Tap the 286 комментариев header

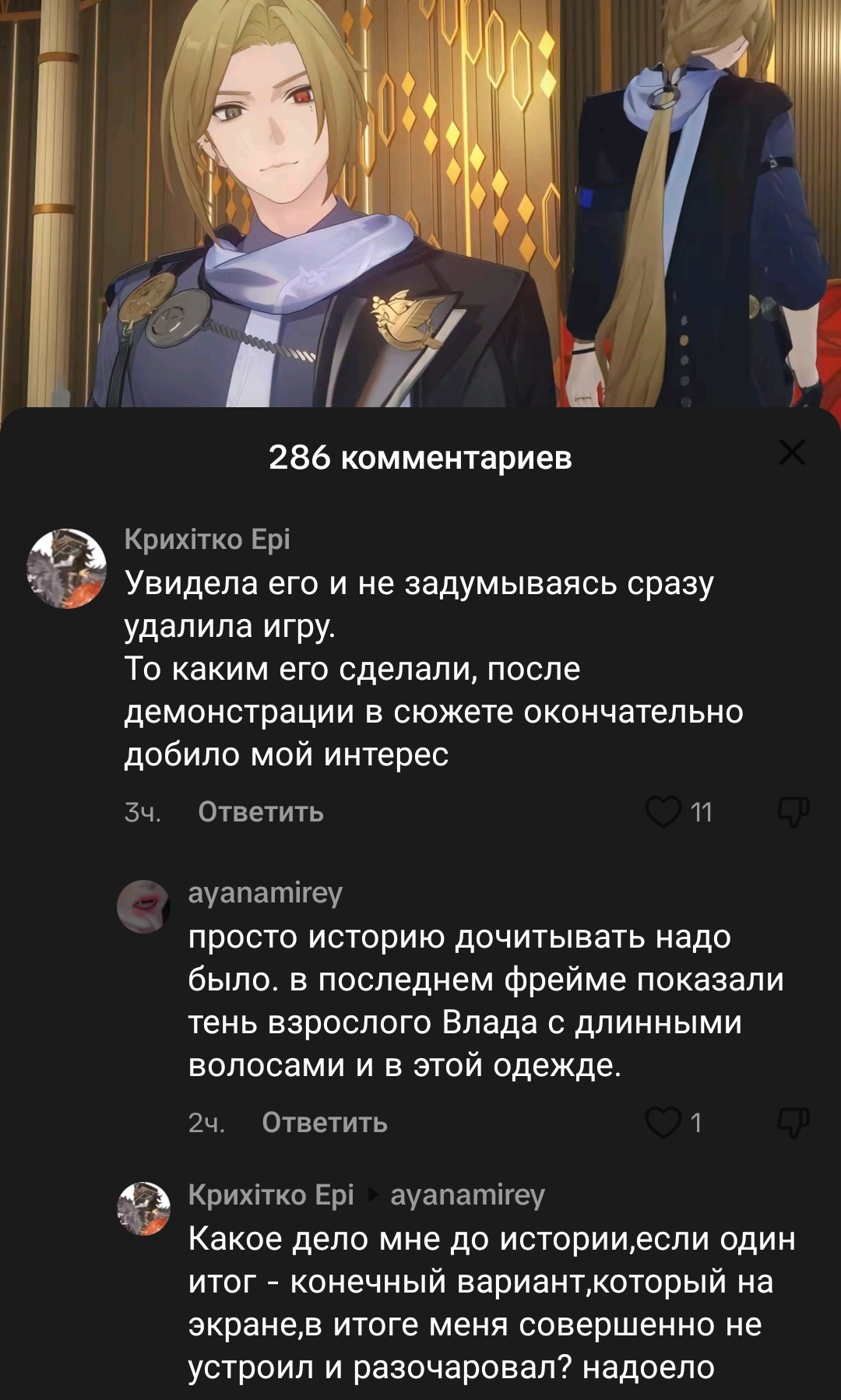click(x=420, y=458)
